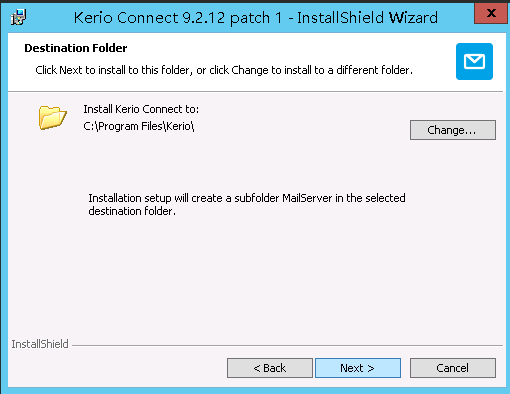The width and height of the screenshot is (510, 394).
Task: Close the InstallShield Wizard with the red X
Action: pos(491,13)
